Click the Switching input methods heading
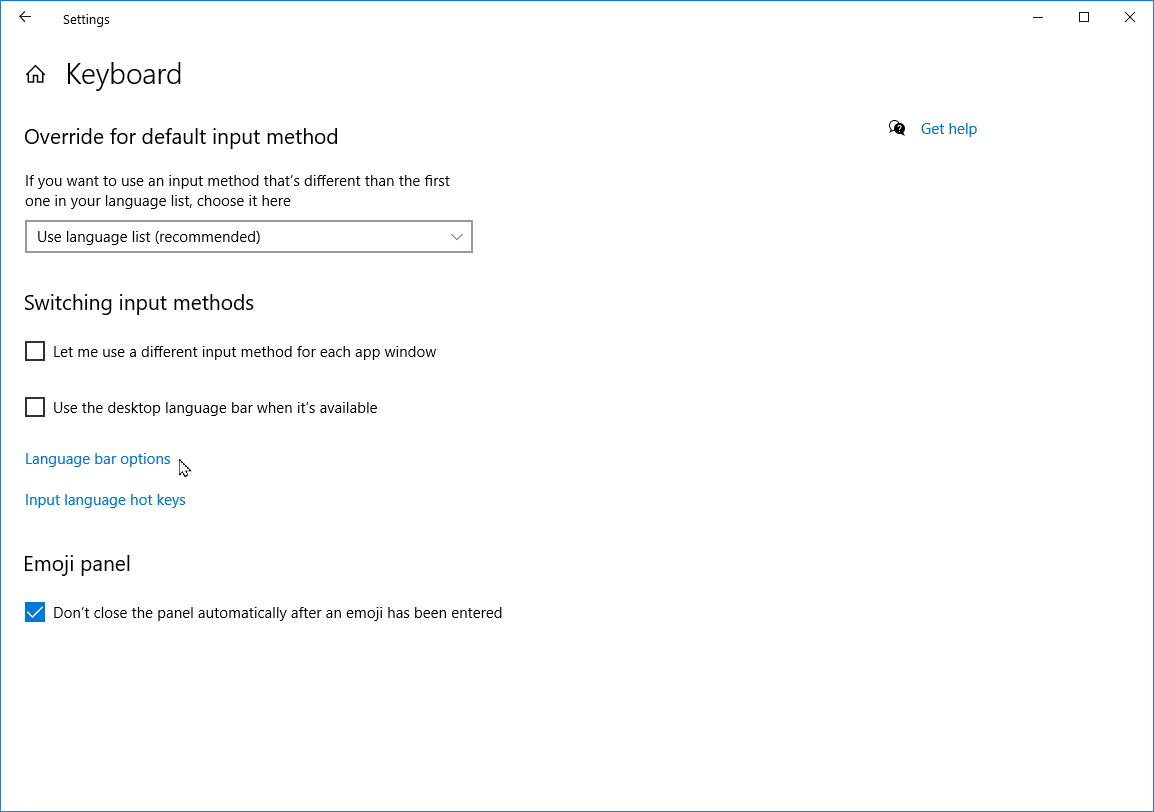The width and height of the screenshot is (1154, 812). coord(139,303)
